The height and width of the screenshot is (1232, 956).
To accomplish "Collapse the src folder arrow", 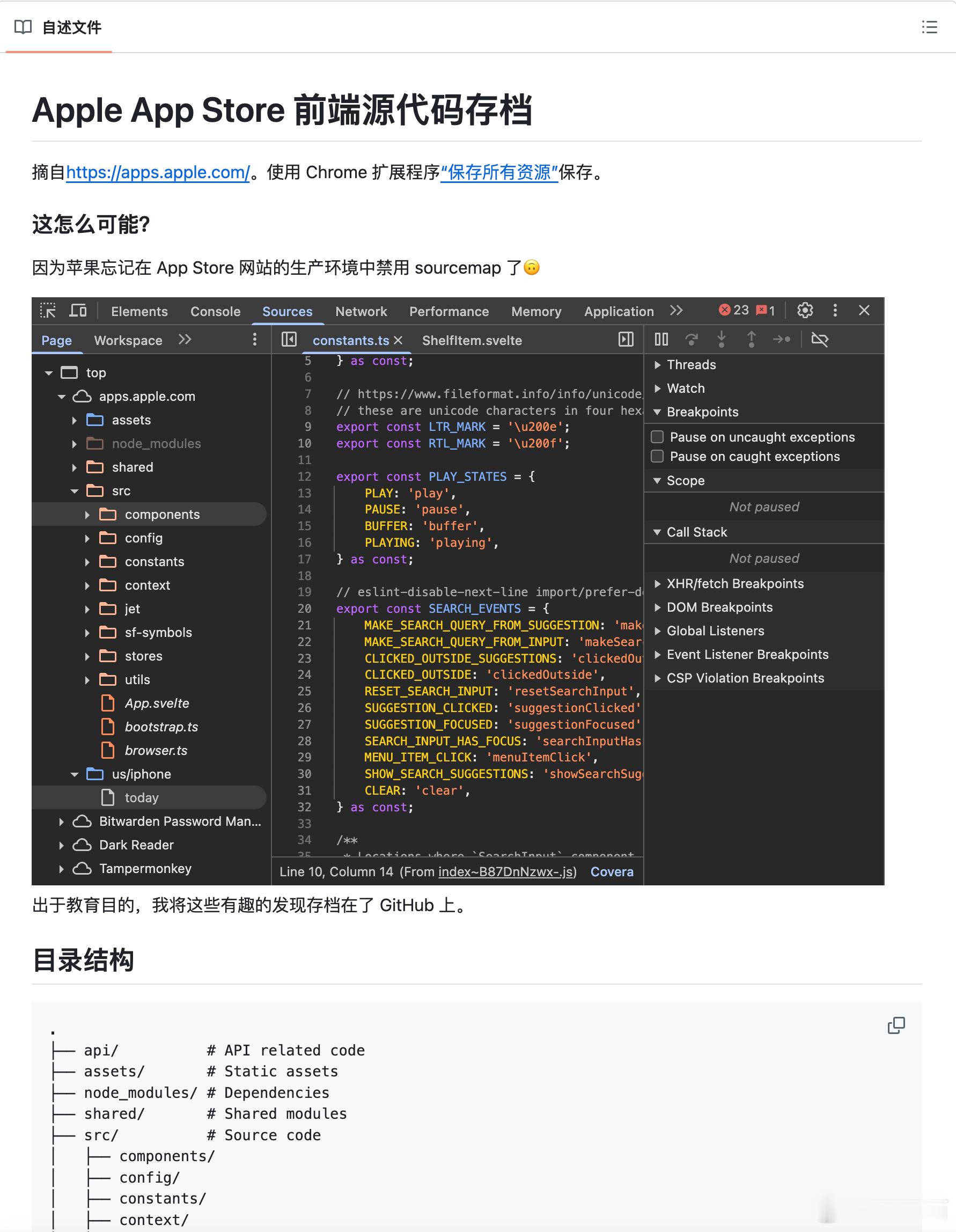I will tap(75, 492).
